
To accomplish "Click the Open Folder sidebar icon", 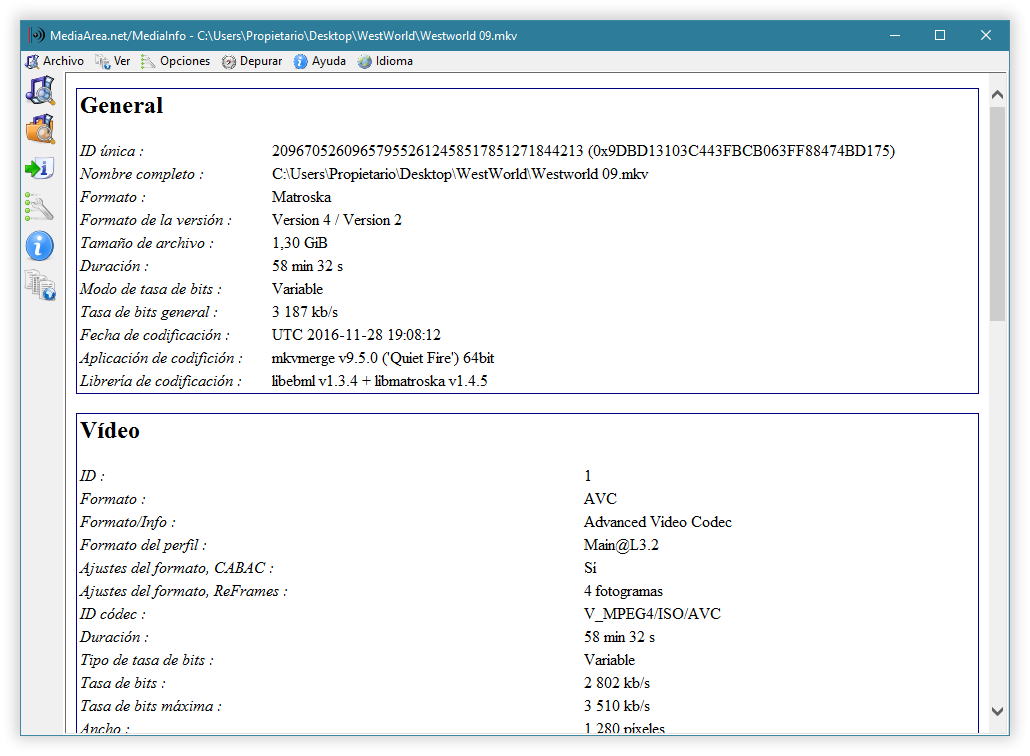I will [40, 129].
